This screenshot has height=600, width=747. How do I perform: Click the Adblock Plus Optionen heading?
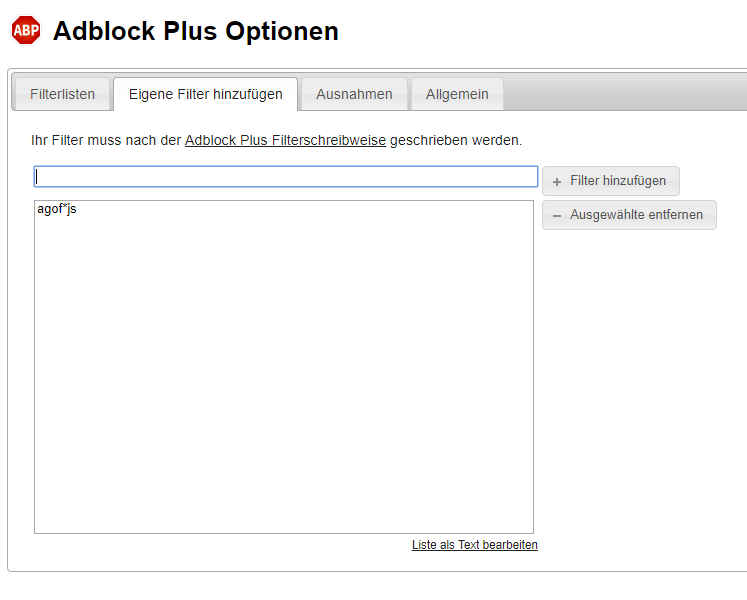point(195,31)
